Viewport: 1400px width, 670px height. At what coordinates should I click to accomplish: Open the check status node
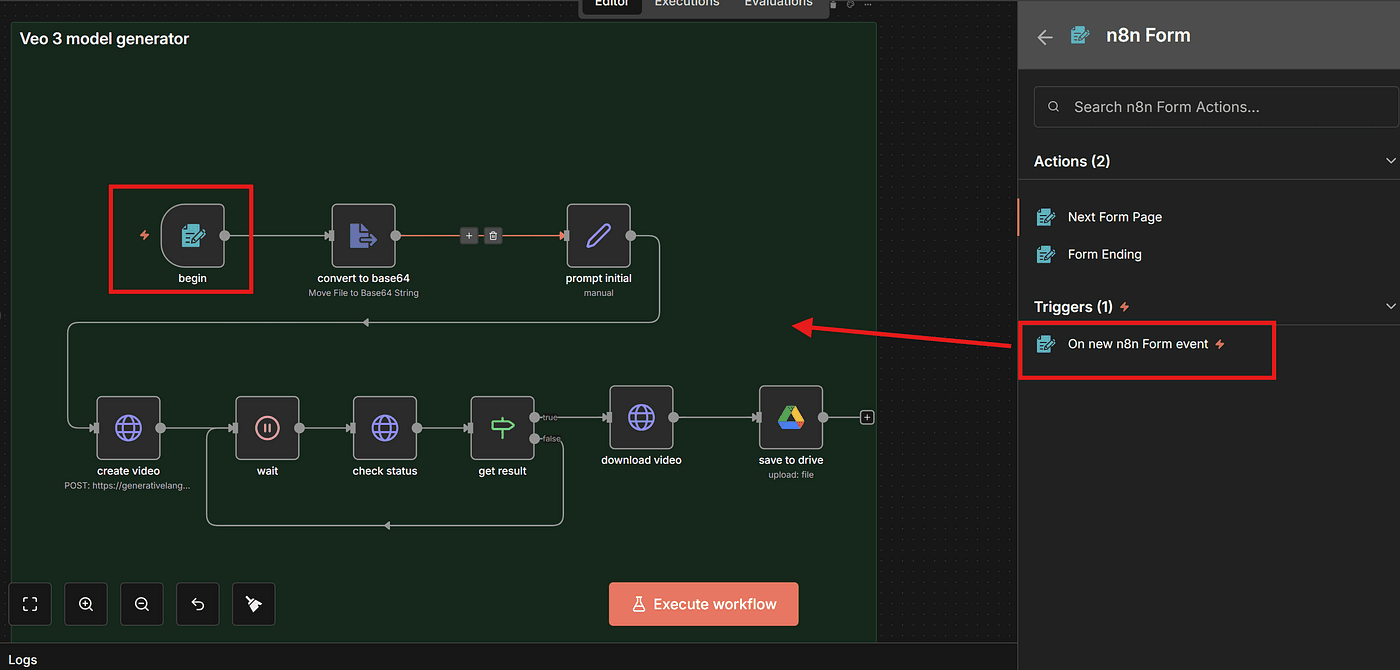tap(385, 428)
